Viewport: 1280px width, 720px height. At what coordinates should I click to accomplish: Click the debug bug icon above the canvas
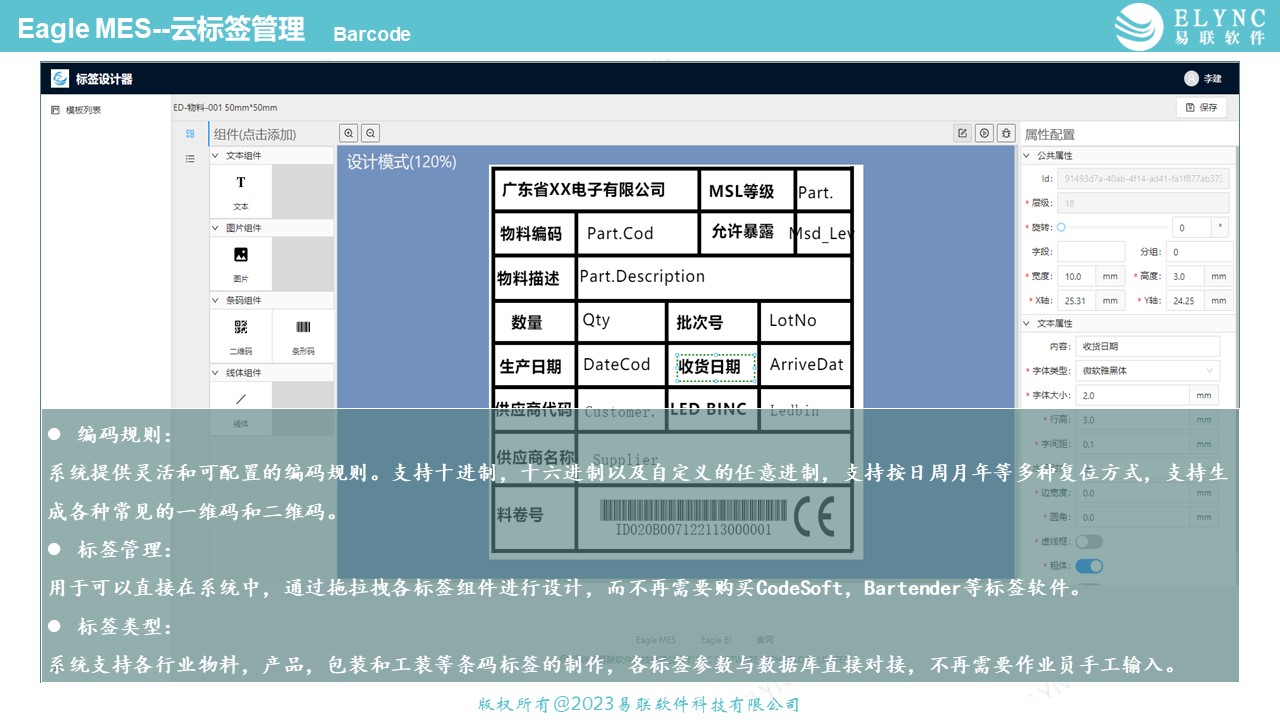tap(1006, 133)
